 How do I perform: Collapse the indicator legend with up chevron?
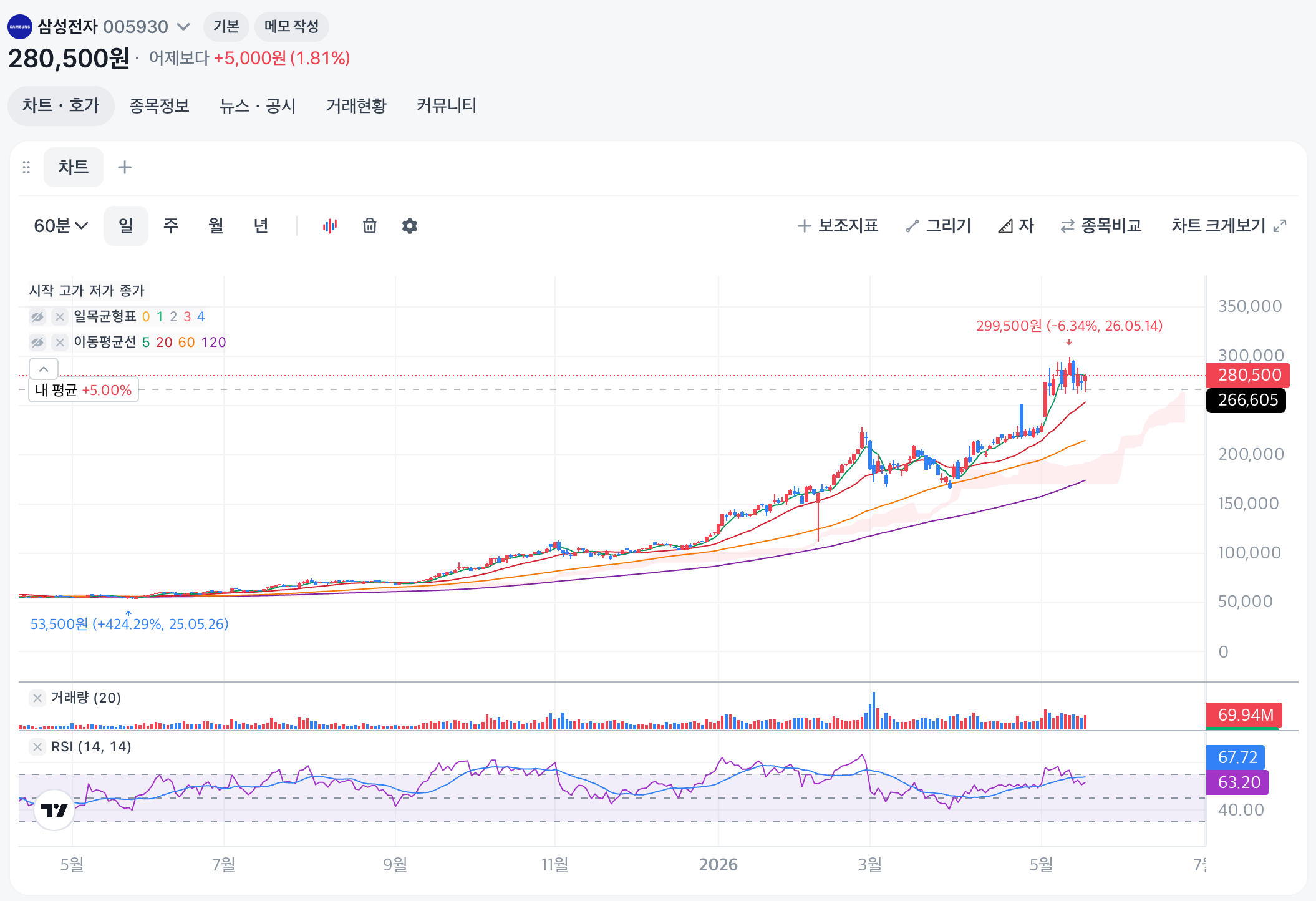(44, 369)
